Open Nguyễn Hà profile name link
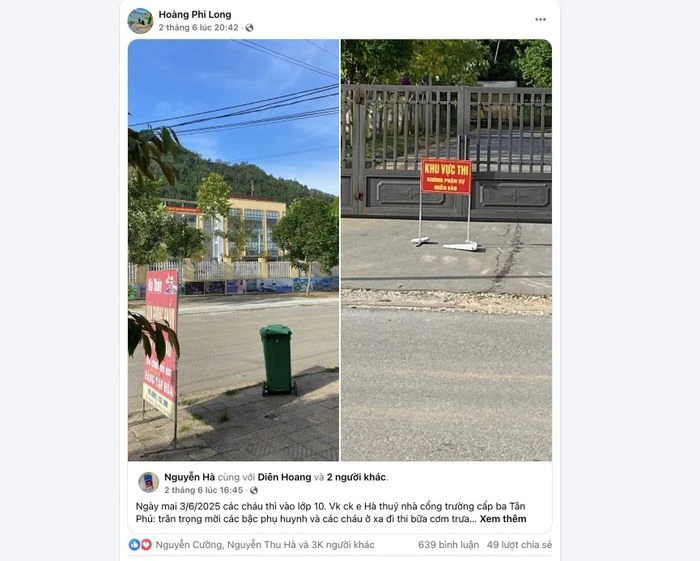 190,477
